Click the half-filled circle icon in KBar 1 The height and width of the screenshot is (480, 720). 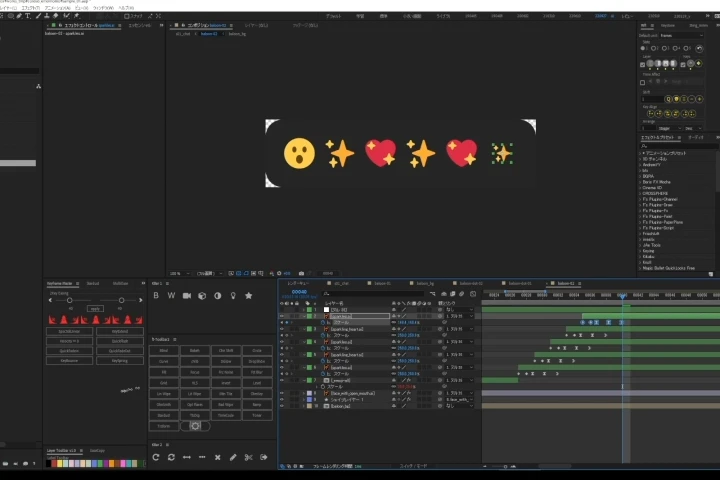(x=218, y=296)
